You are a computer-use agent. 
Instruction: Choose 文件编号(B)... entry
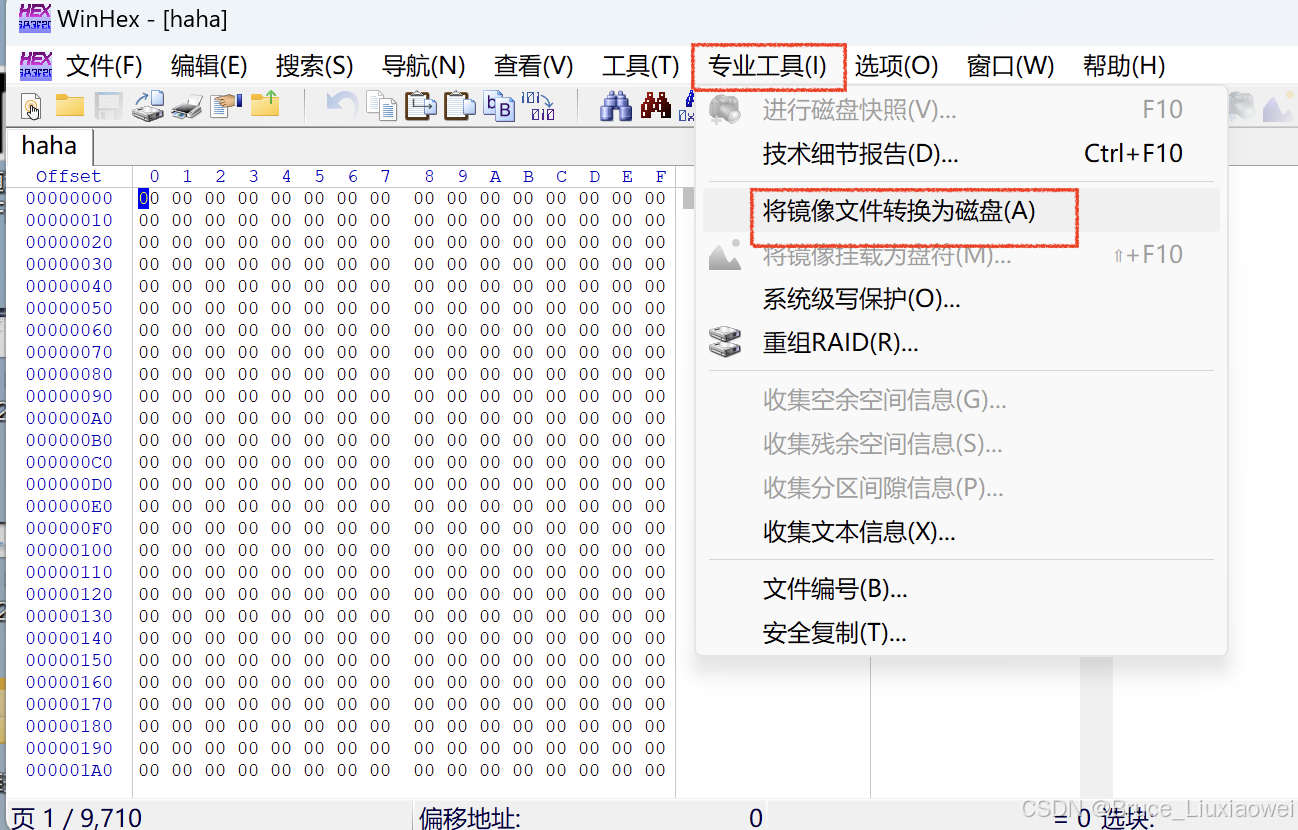coord(961,589)
